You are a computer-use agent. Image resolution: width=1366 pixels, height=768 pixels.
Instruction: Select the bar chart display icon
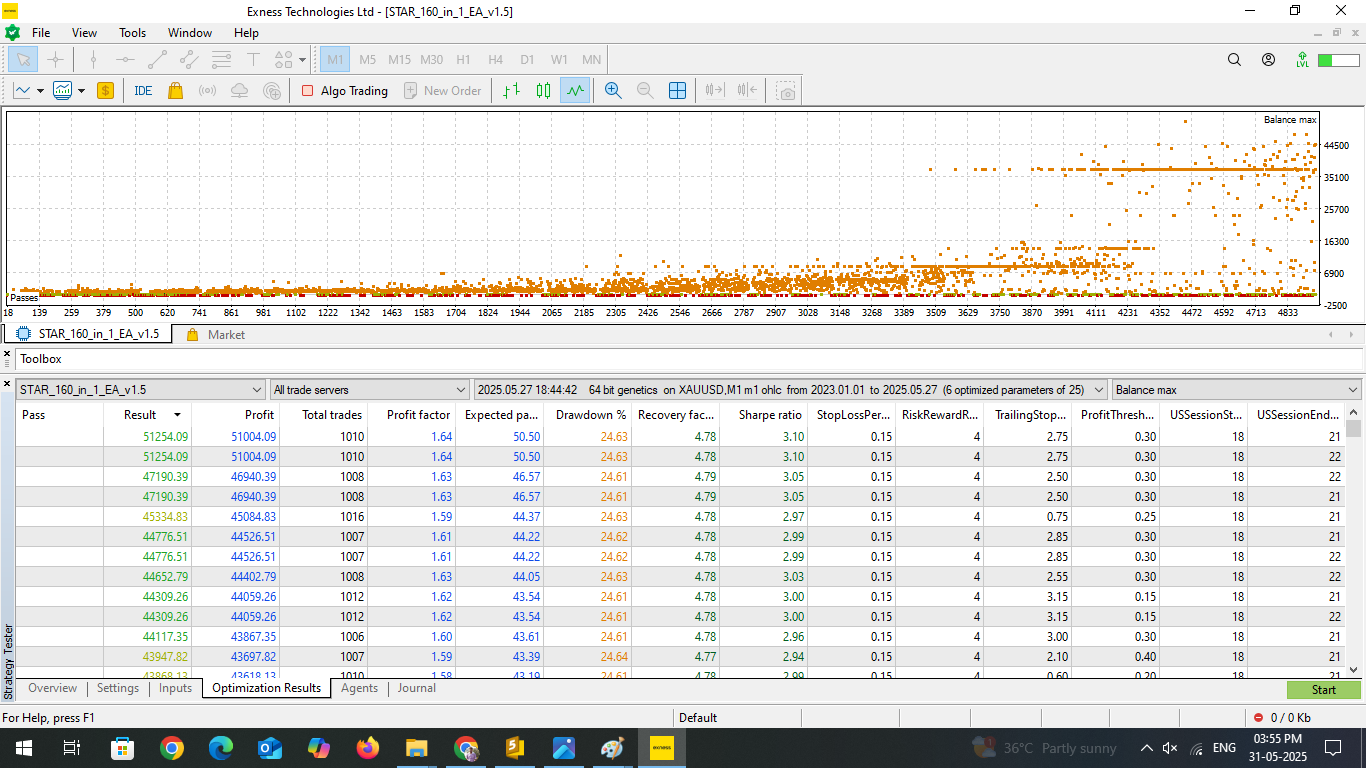pos(511,91)
